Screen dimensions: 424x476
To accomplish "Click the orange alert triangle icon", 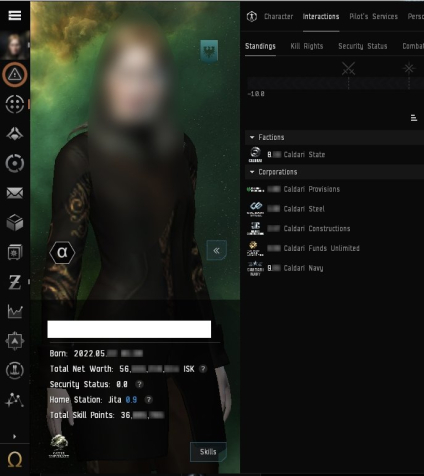I will pos(15,75).
